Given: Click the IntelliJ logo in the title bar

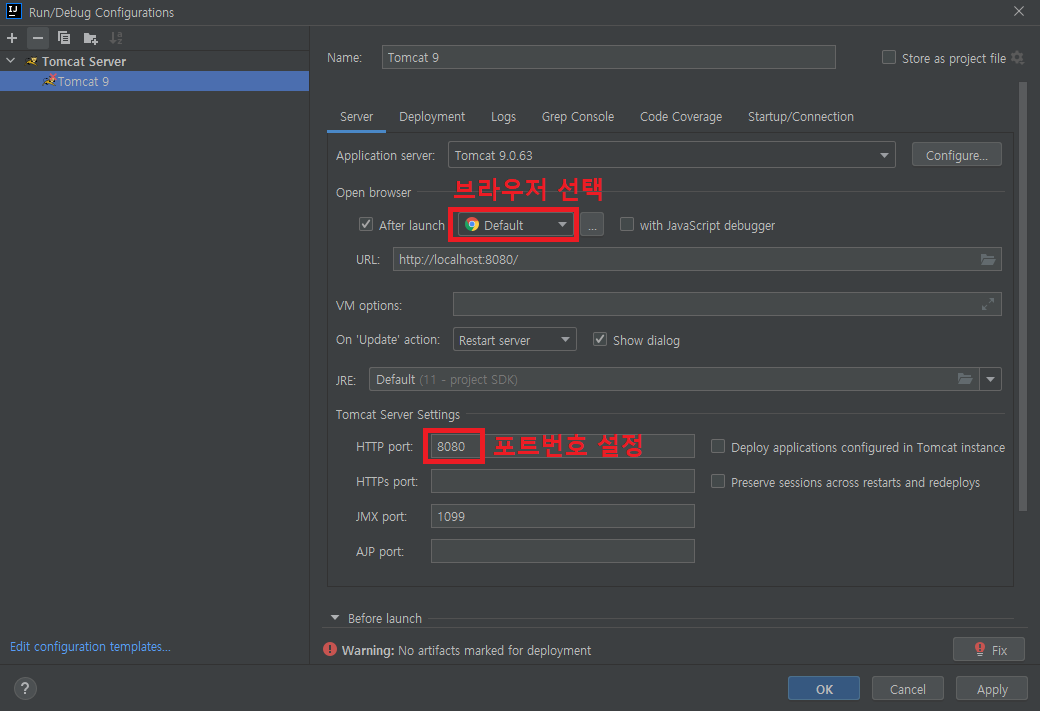Looking at the screenshot, I should (x=13, y=11).
